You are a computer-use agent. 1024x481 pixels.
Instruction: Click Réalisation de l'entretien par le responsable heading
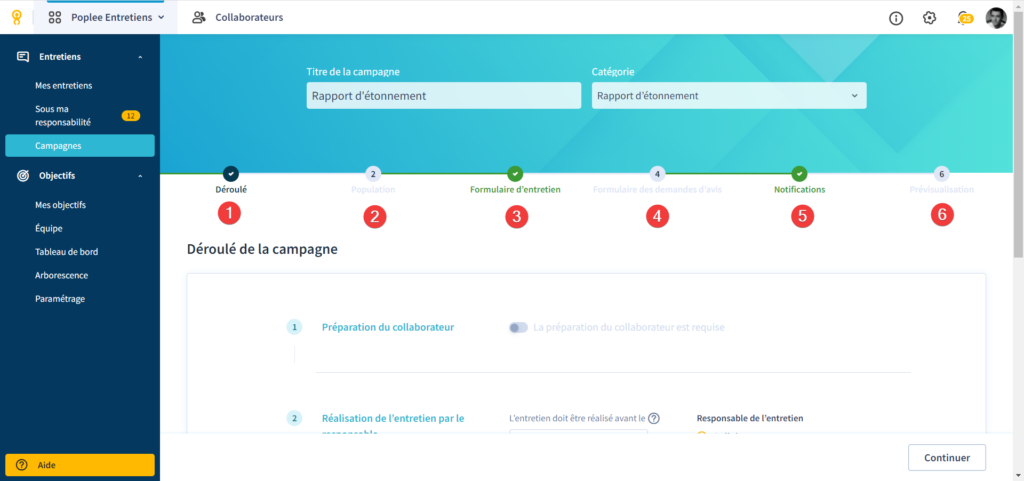pos(393,425)
